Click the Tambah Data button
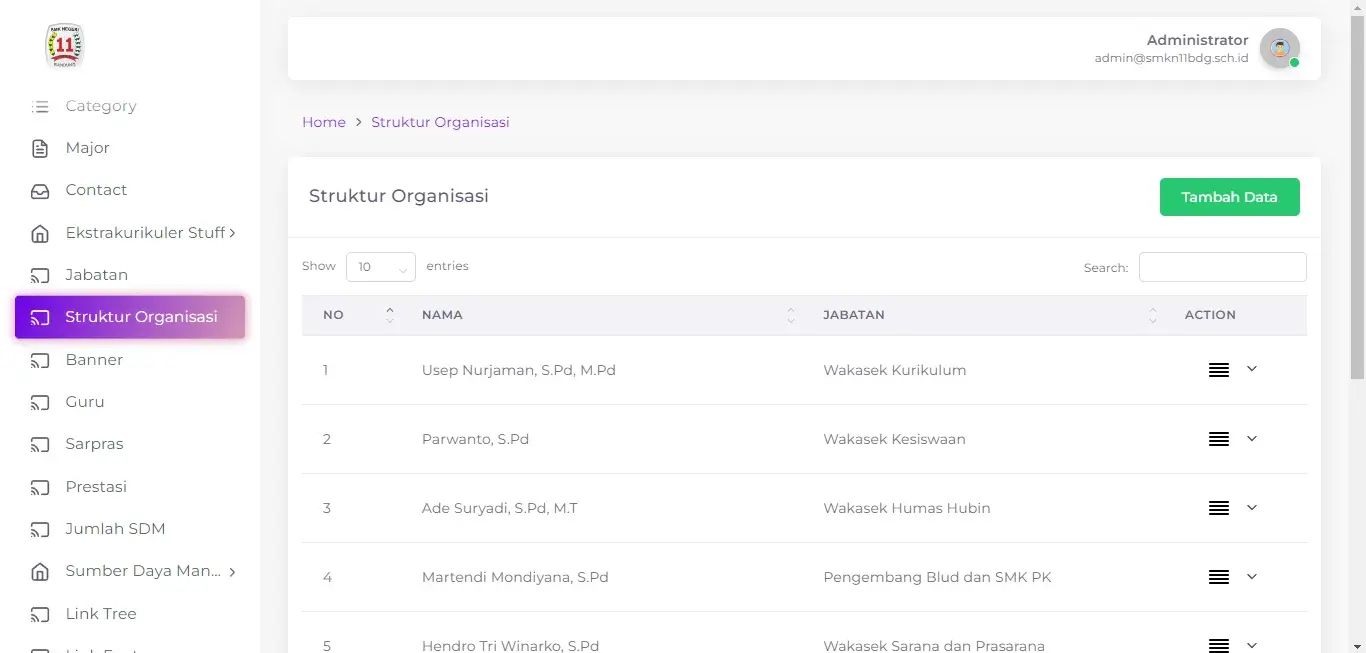The width and height of the screenshot is (1366, 653). (x=1230, y=197)
